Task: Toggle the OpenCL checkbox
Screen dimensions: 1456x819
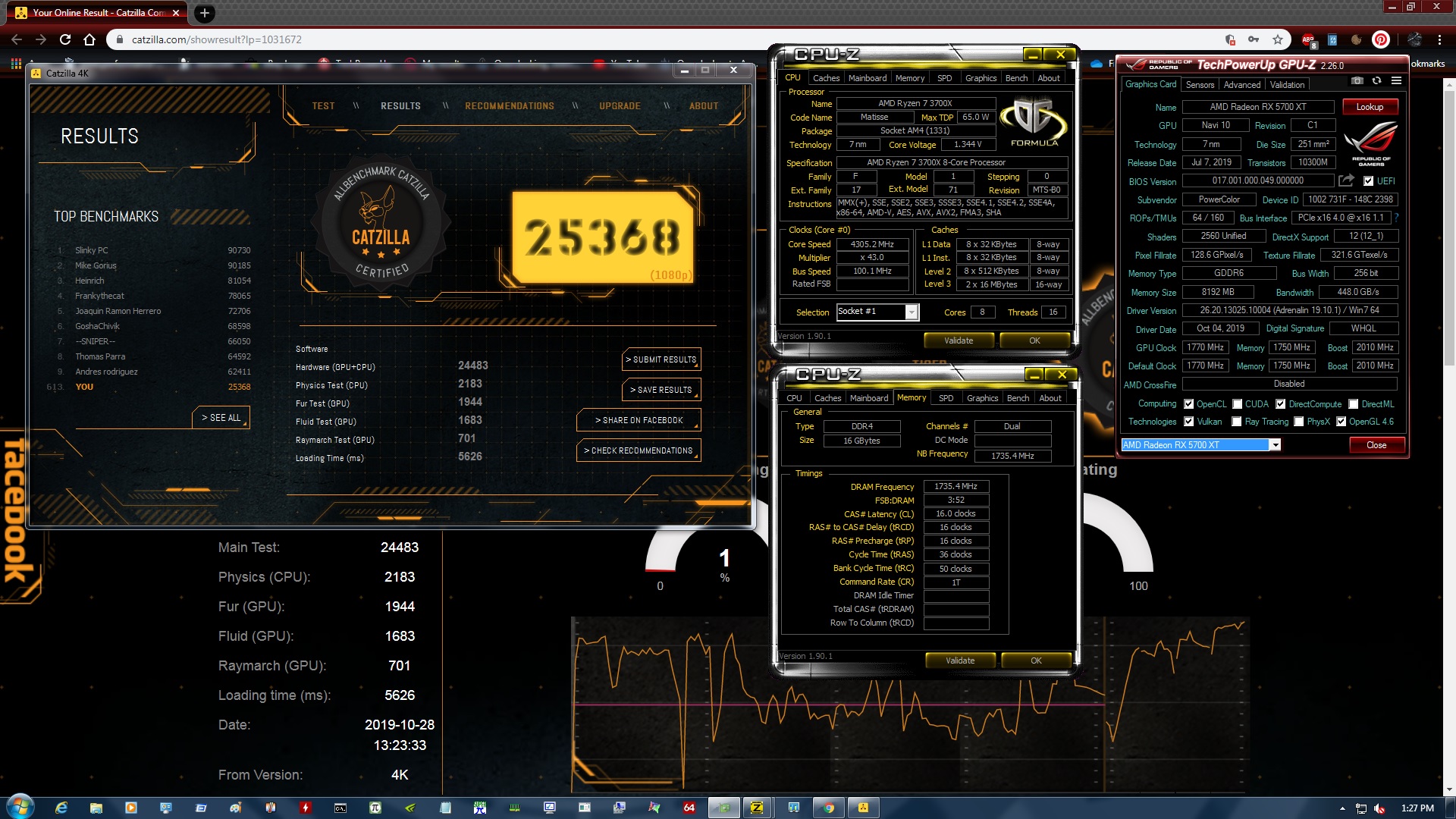Action: tap(1188, 404)
